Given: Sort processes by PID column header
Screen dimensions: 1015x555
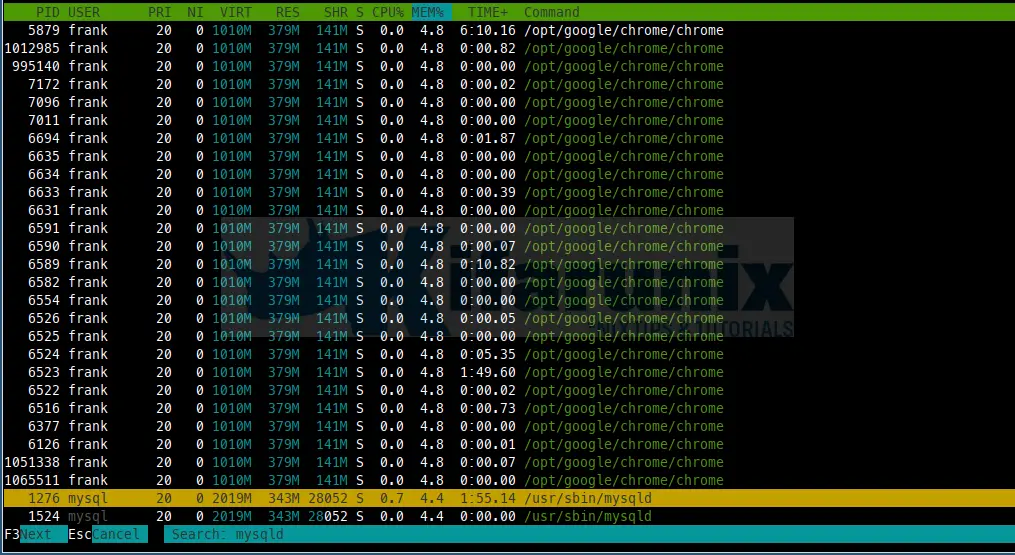Looking at the screenshot, I should [49, 12].
